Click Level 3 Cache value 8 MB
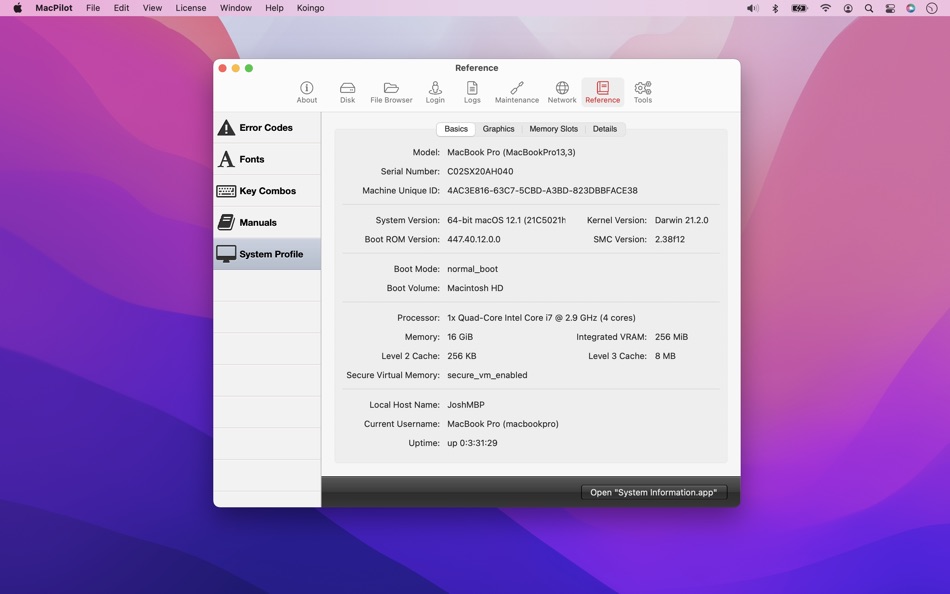Viewport: 950px width, 594px height. pos(665,356)
